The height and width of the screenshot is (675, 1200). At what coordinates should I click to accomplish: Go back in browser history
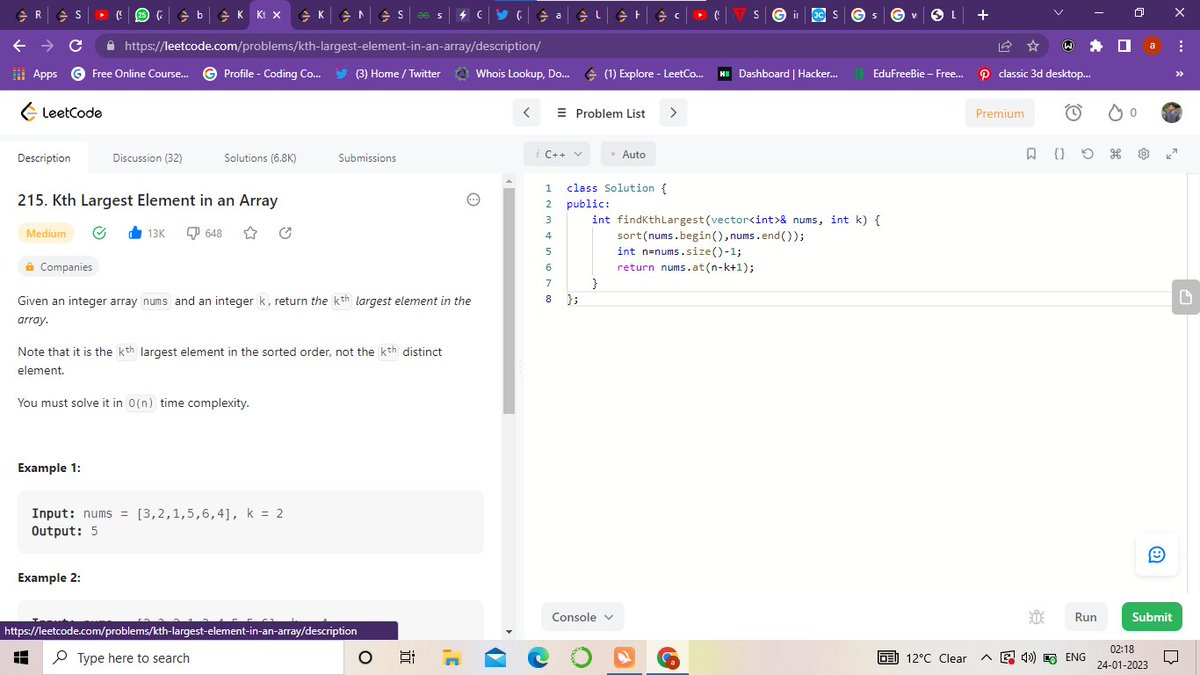(19, 46)
